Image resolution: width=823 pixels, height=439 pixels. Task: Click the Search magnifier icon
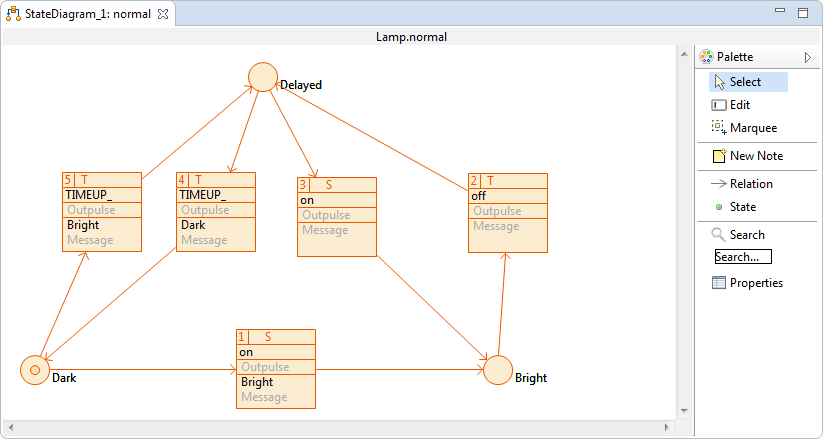pyautogui.click(x=718, y=235)
